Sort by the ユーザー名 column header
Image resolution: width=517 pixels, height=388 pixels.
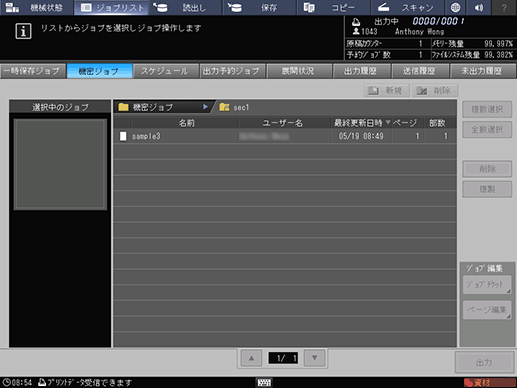click(x=283, y=123)
